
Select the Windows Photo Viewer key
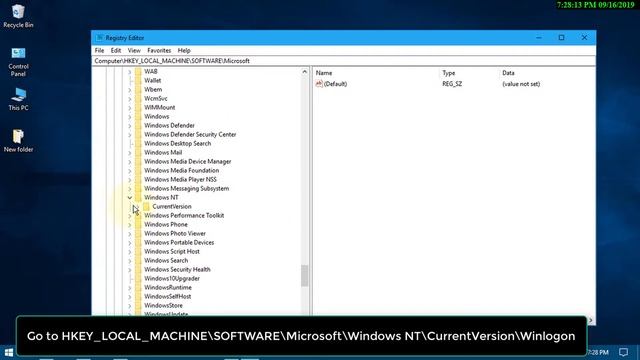click(175, 233)
